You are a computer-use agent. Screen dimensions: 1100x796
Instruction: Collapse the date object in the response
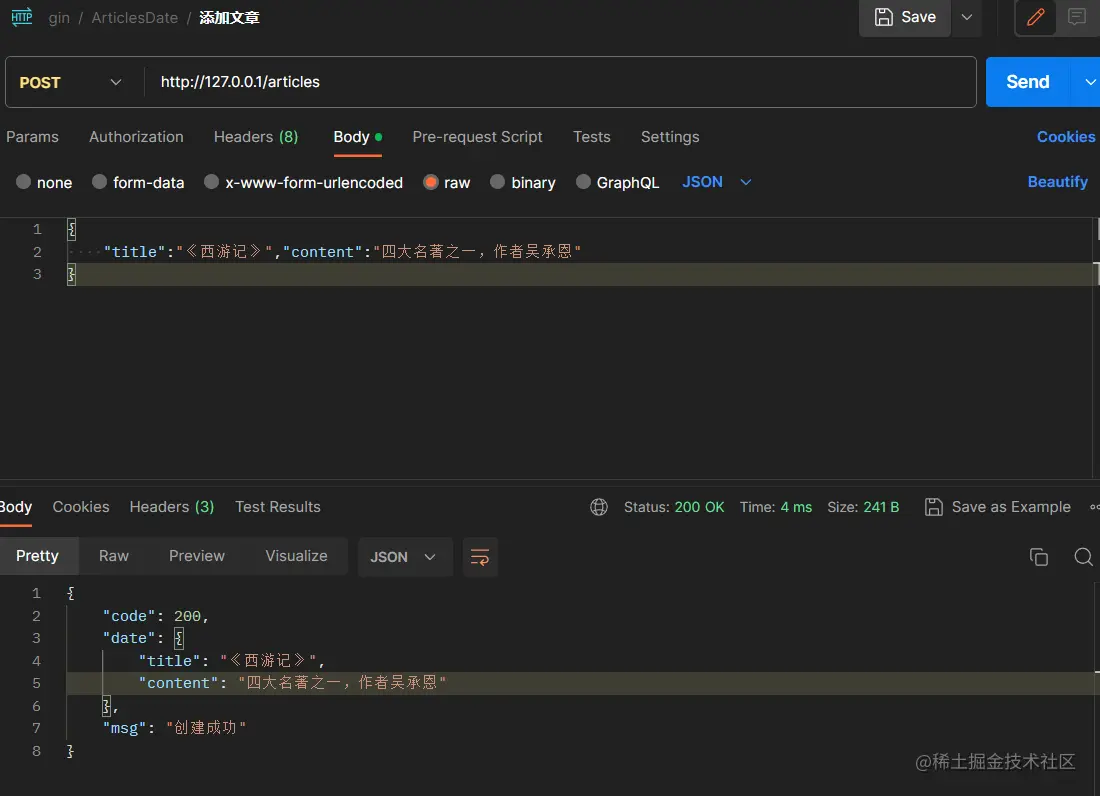[x=178, y=638]
